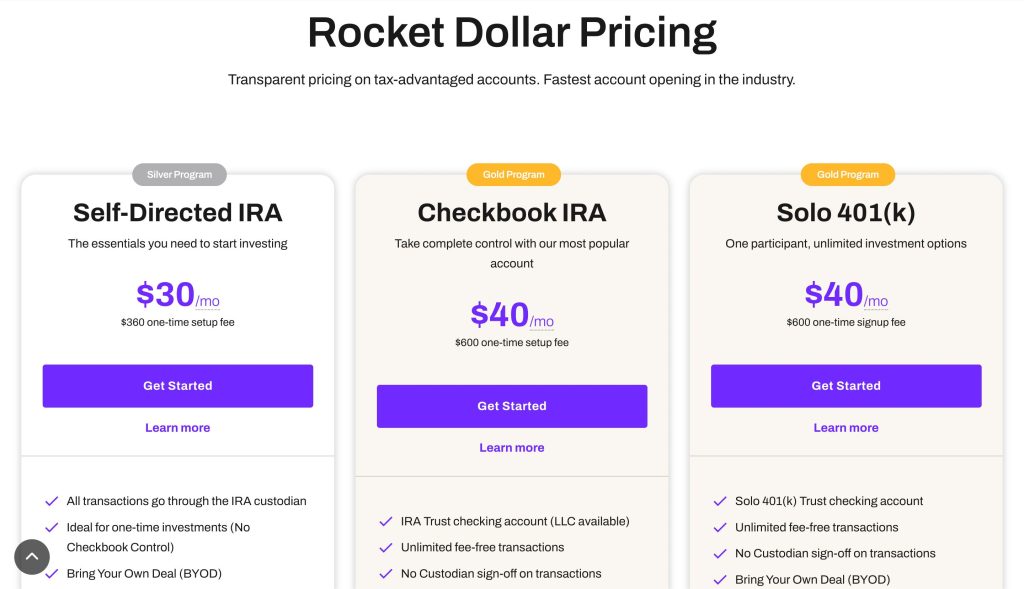1024x589 pixels.
Task: Click the scroll-to-top arrow button
Action: click(32, 557)
